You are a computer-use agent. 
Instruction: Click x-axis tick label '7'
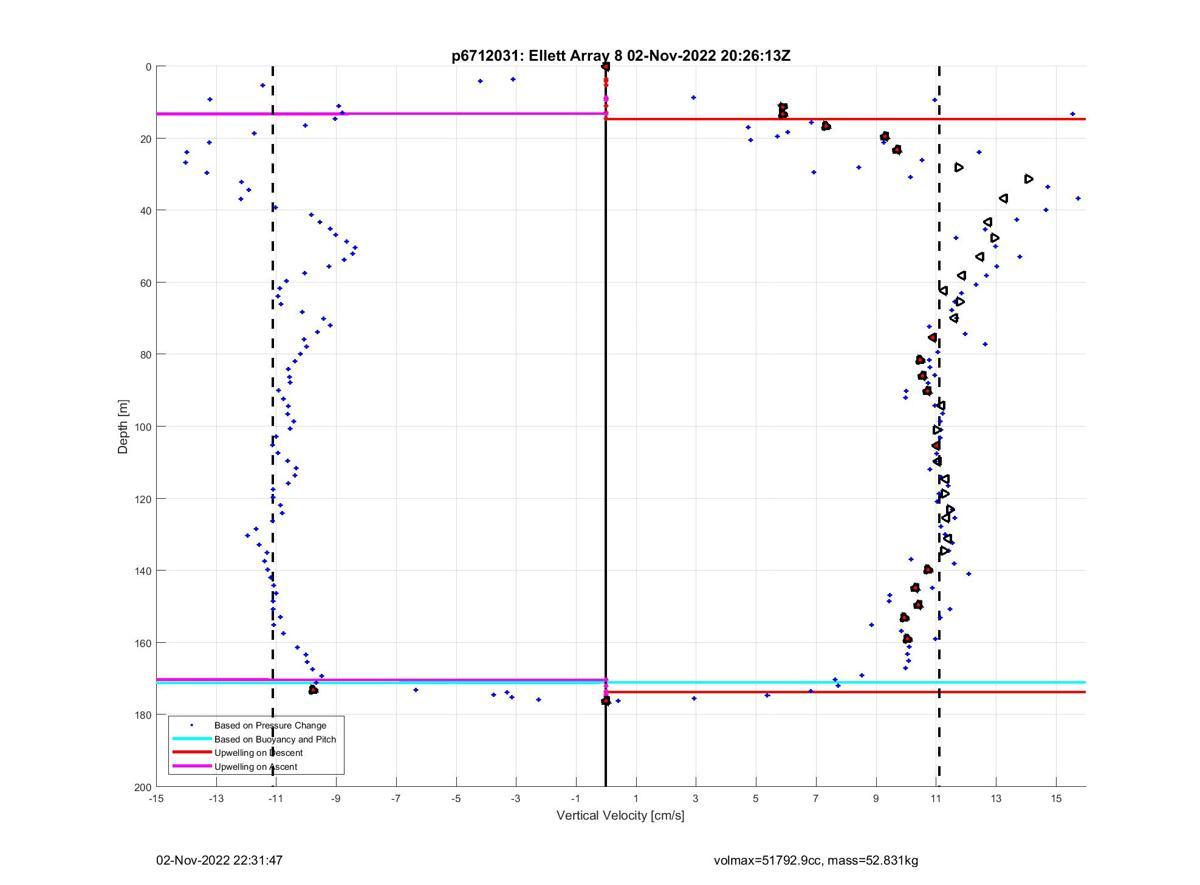click(816, 799)
